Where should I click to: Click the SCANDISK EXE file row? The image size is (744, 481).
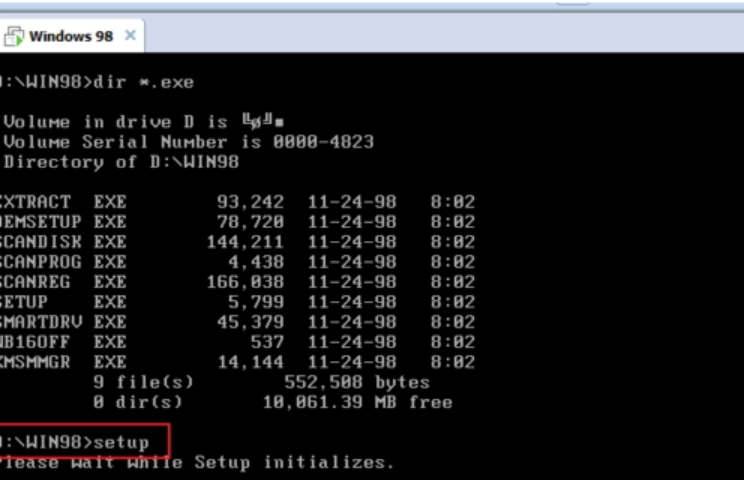coord(237,242)
